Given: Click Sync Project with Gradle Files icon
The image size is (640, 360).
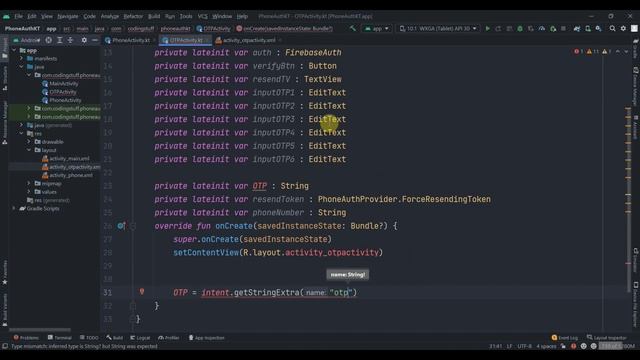Looking at the screenshot, I should pyautogui.click(x=577, y=29).
